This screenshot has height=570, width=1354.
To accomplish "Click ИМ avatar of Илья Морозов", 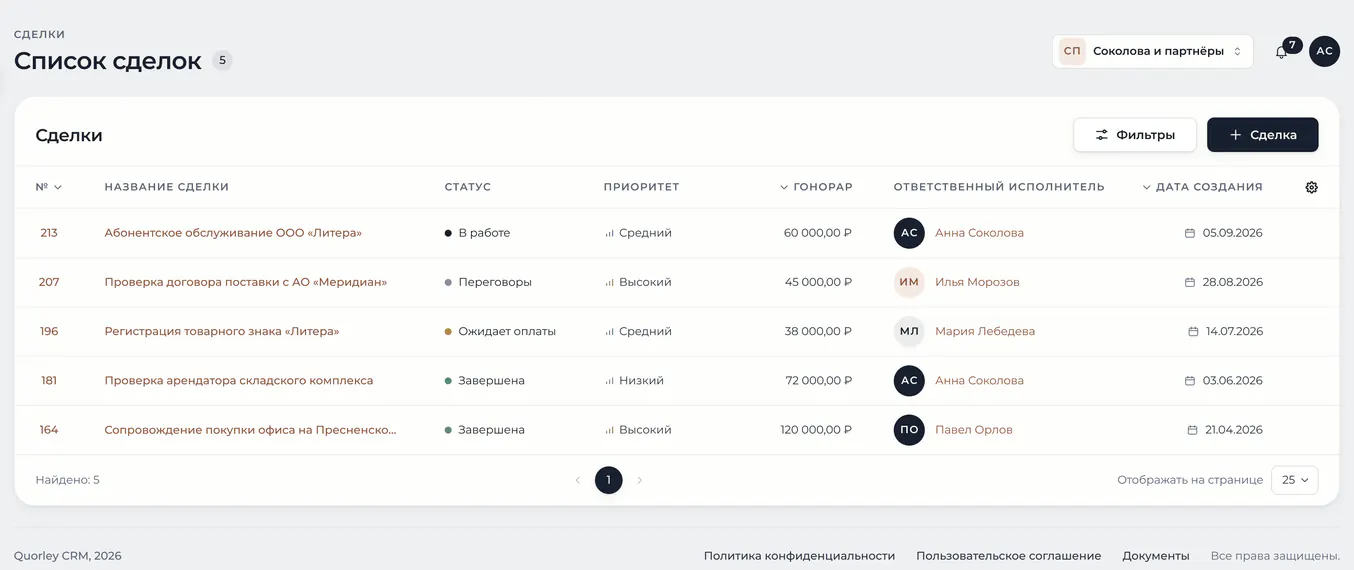I will pyautogui.click(x=909, y=282).
